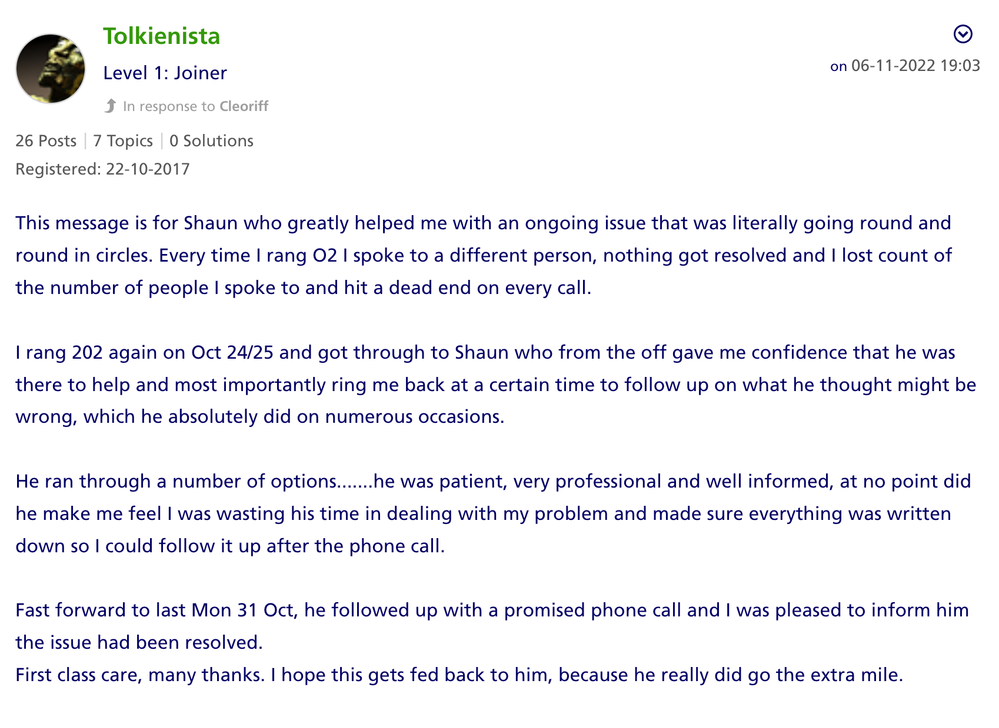The width and height of the screenshot is (999, 728).
Task: Click the 'In response to' label text
Action: click(169, 106)
